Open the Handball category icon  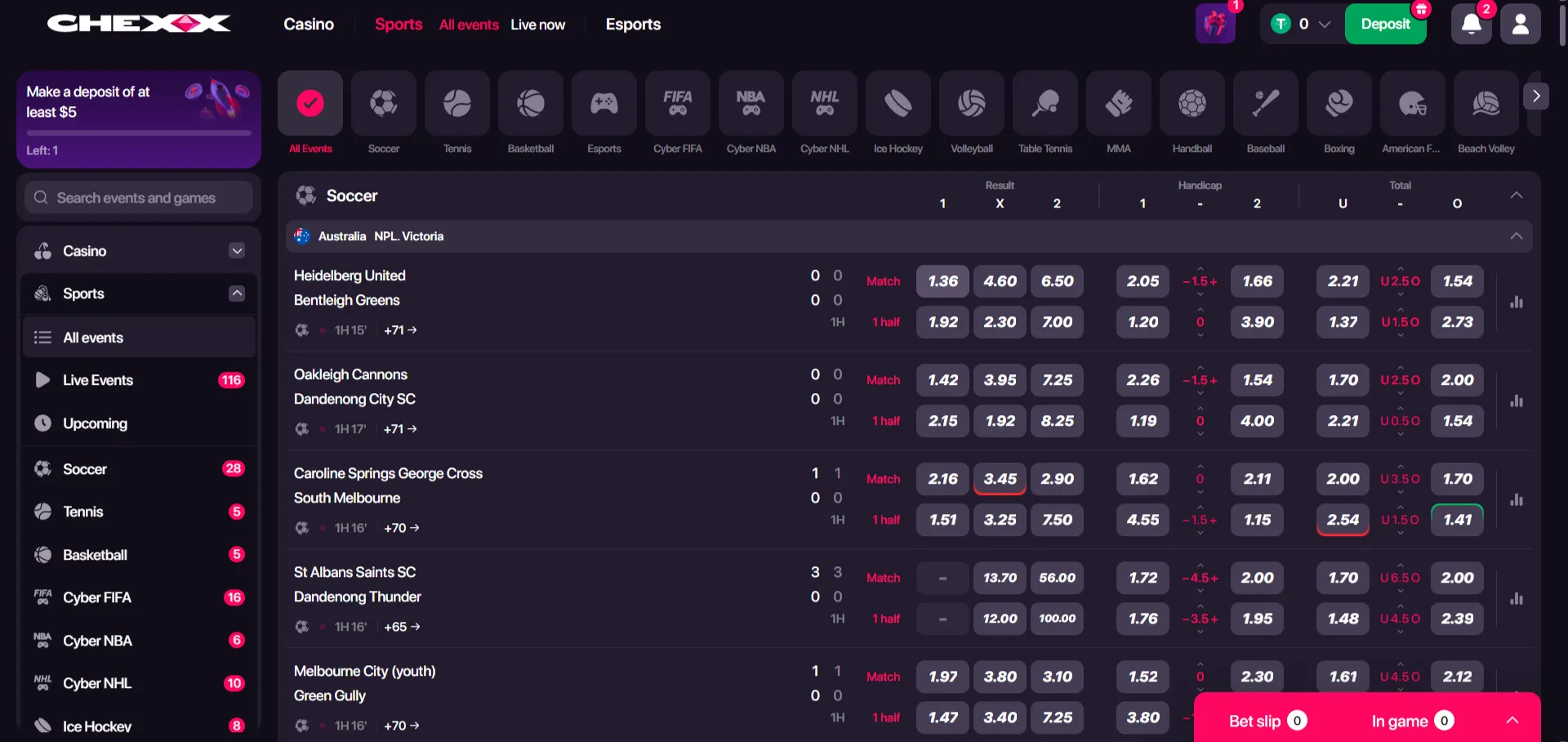click(x=1192, y=104)
